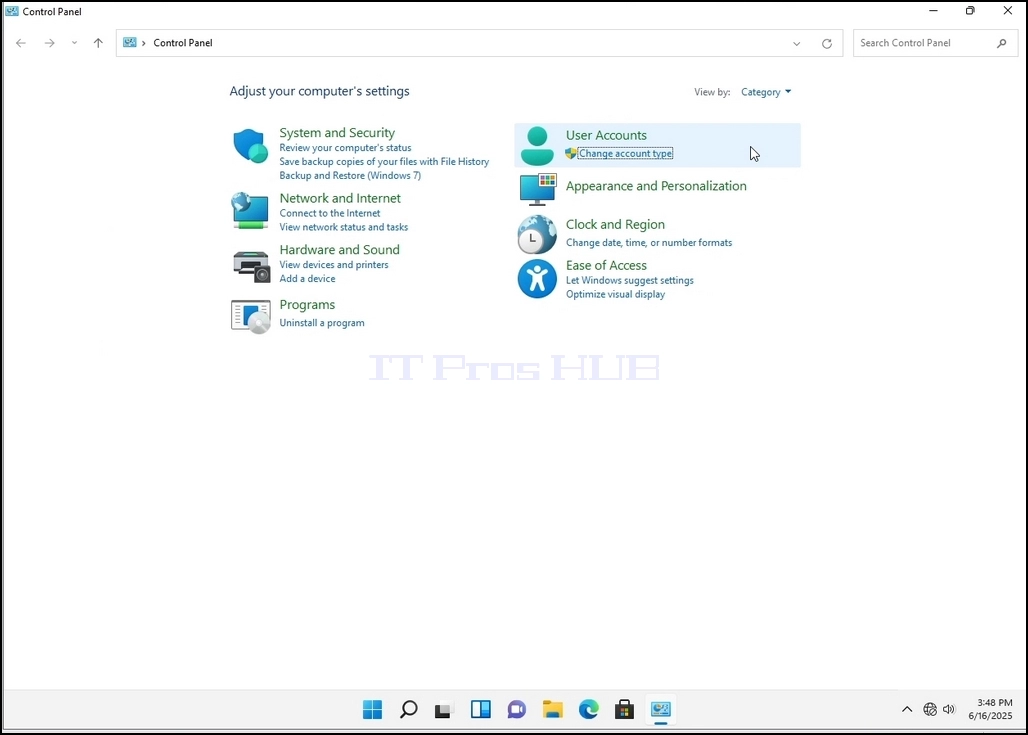Click the Hardware and Sound heading
This screenshot has height=735, width=1028.
pos(340,250)
